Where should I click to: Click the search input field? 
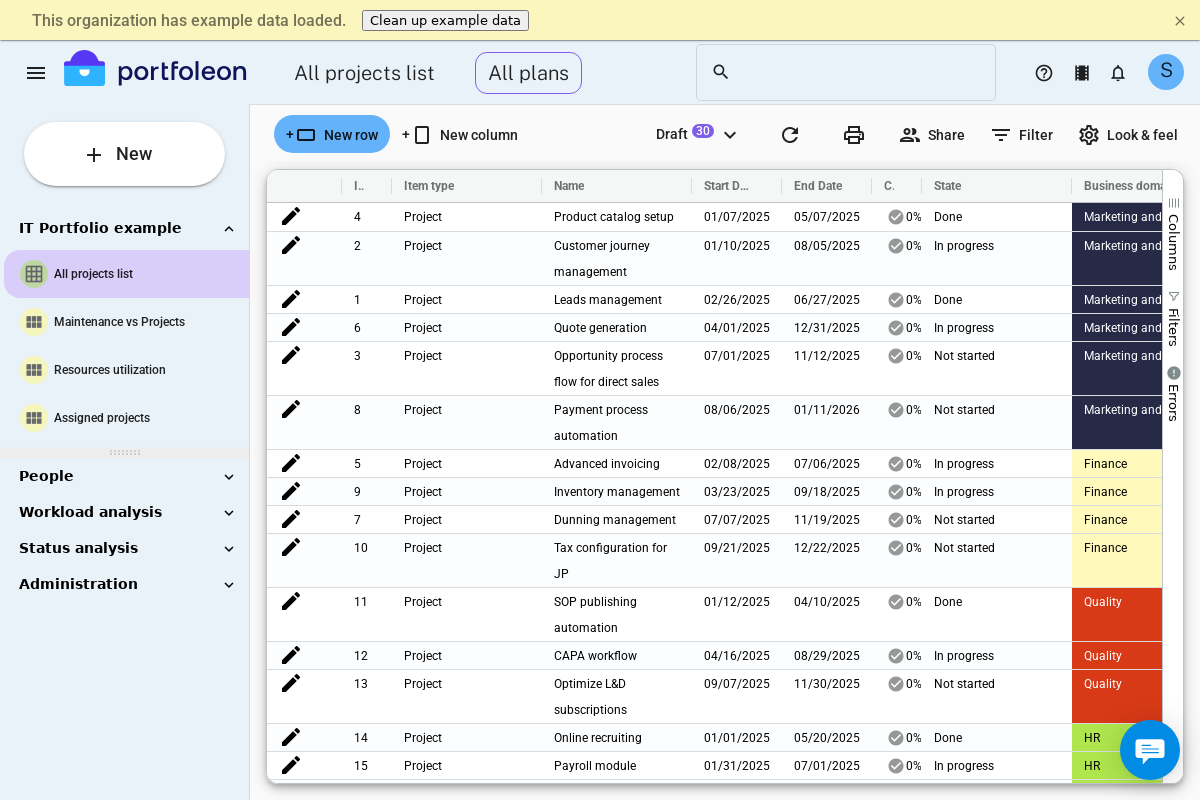pyautogui.click(x=846, y=72)
